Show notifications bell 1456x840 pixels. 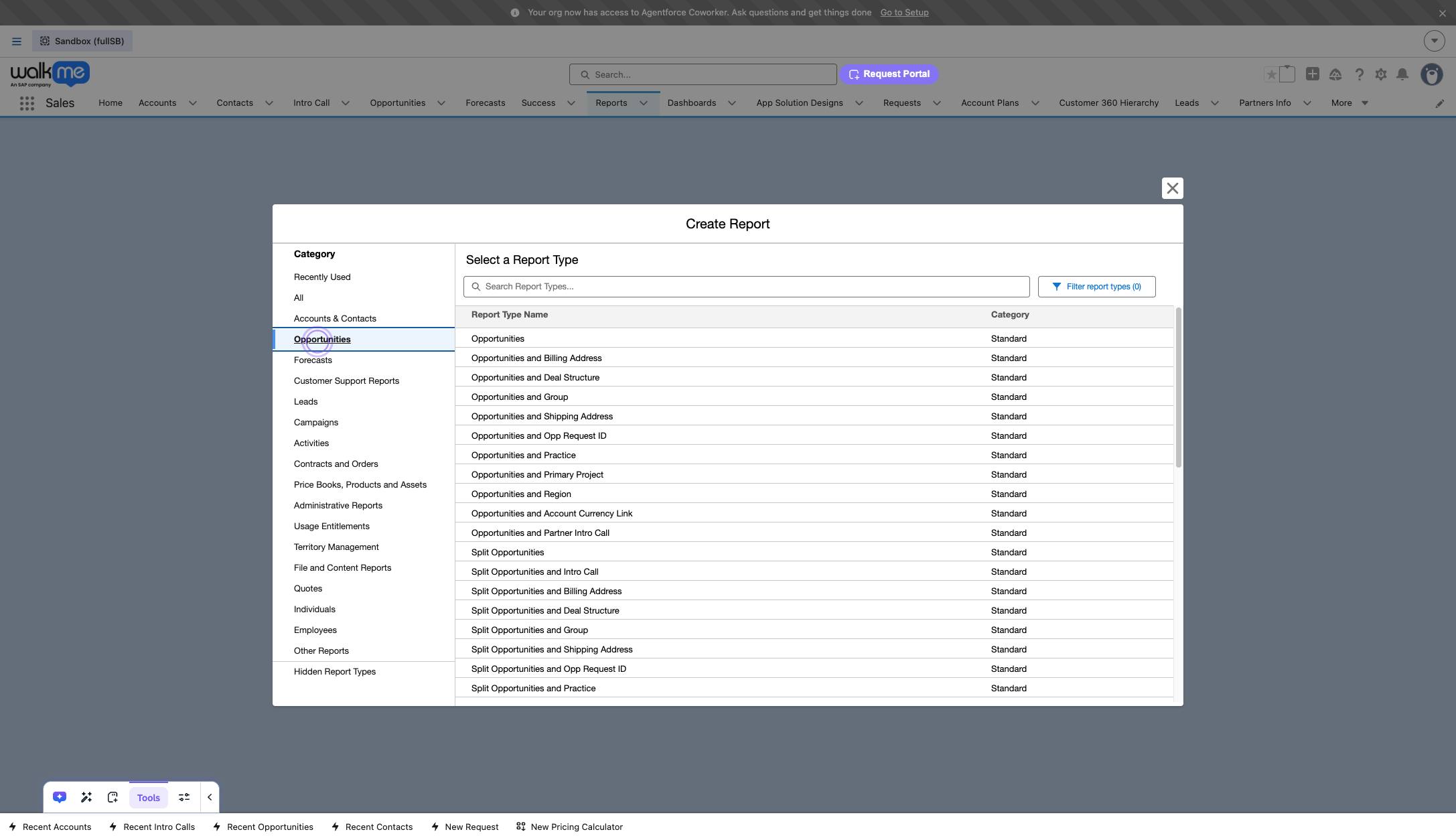pos(1402,74)
